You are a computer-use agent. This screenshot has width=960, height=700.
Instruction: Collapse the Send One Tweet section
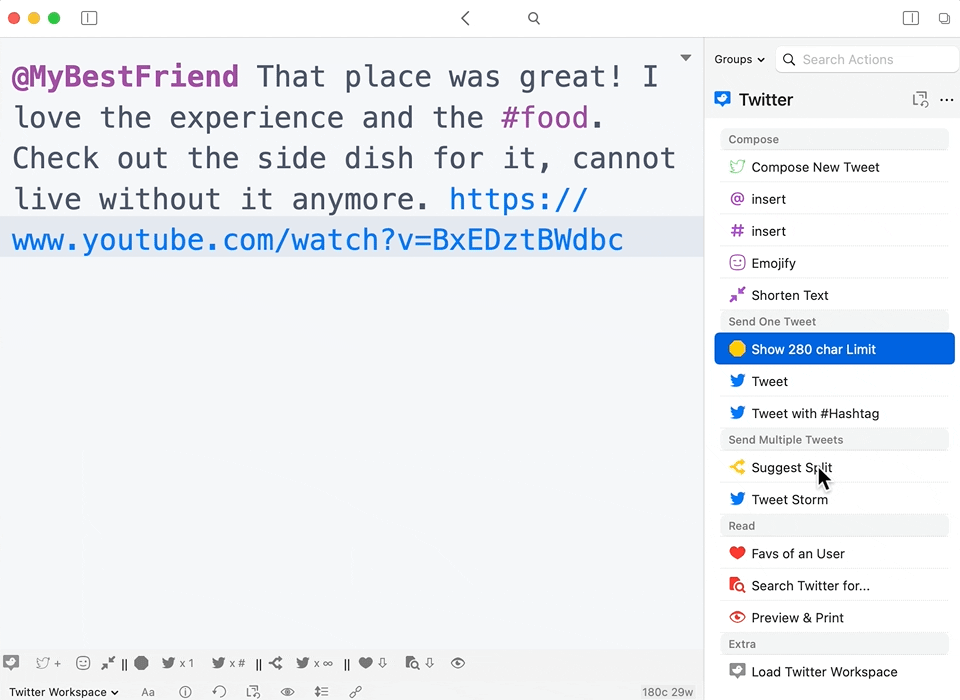click(x=834, y=322)
